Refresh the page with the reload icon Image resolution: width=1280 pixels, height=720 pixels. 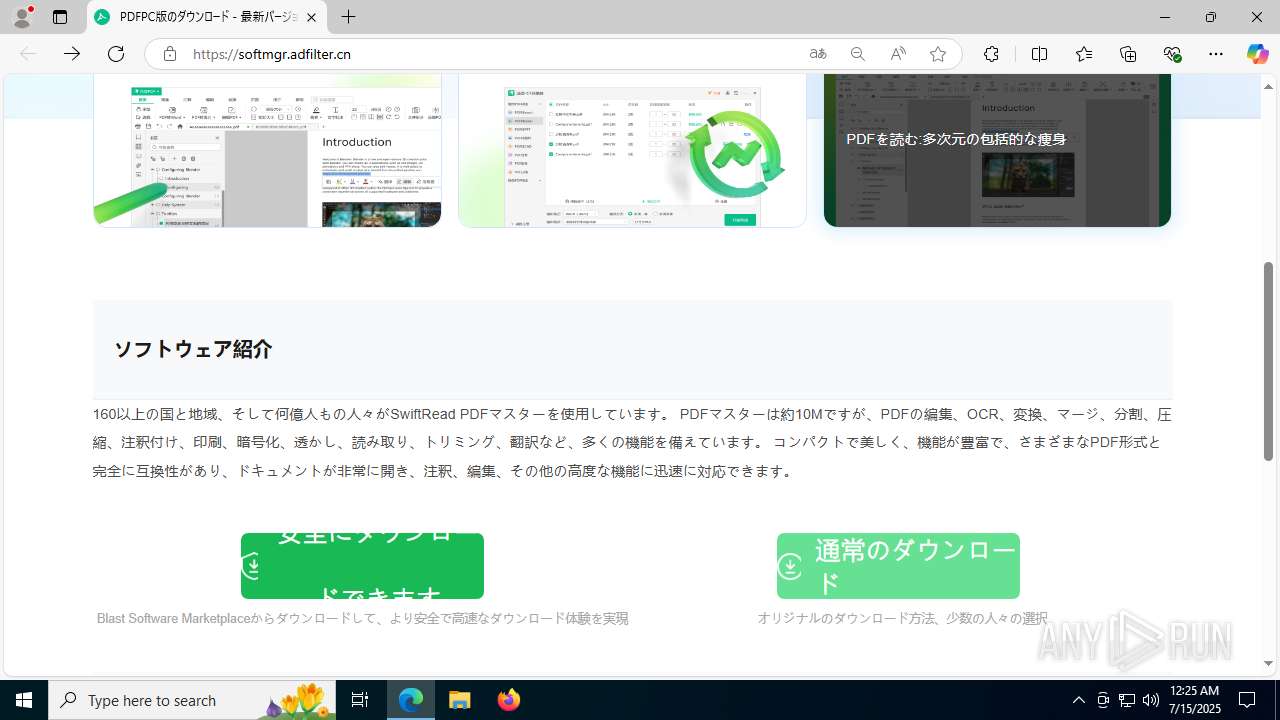pyautogui.click(x=116, y=54)
